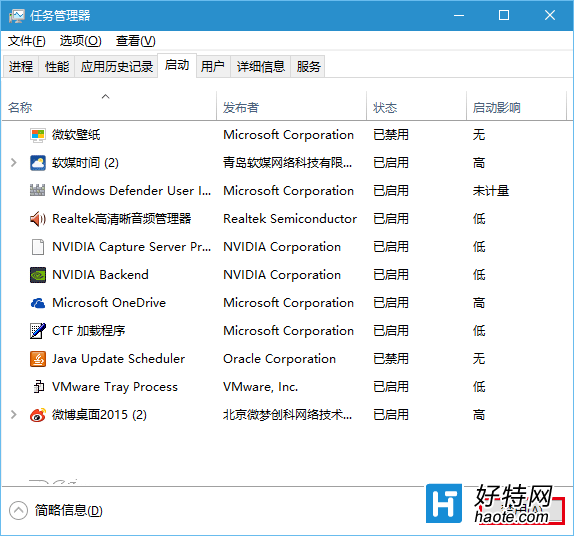Click the Realtek speaker icon
Screen dimensions: 574x536
pyautogui.click(x=38, y=219)
